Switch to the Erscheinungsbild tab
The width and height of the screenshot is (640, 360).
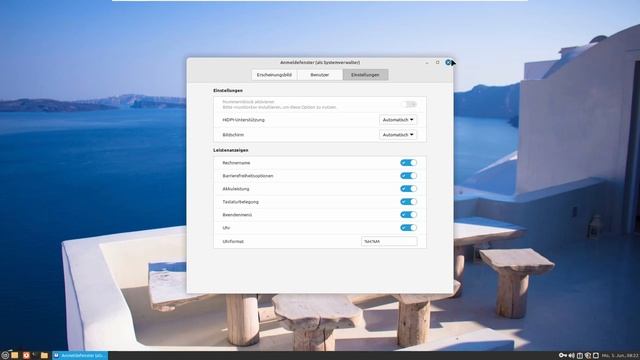click(274, 75)
